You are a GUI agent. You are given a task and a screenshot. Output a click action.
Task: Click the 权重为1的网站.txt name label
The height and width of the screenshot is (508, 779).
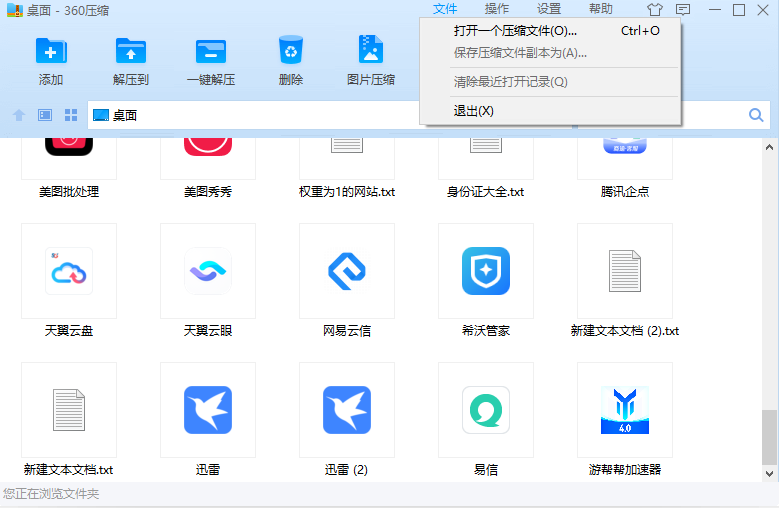pyautogui.click(x=347, y=192)
